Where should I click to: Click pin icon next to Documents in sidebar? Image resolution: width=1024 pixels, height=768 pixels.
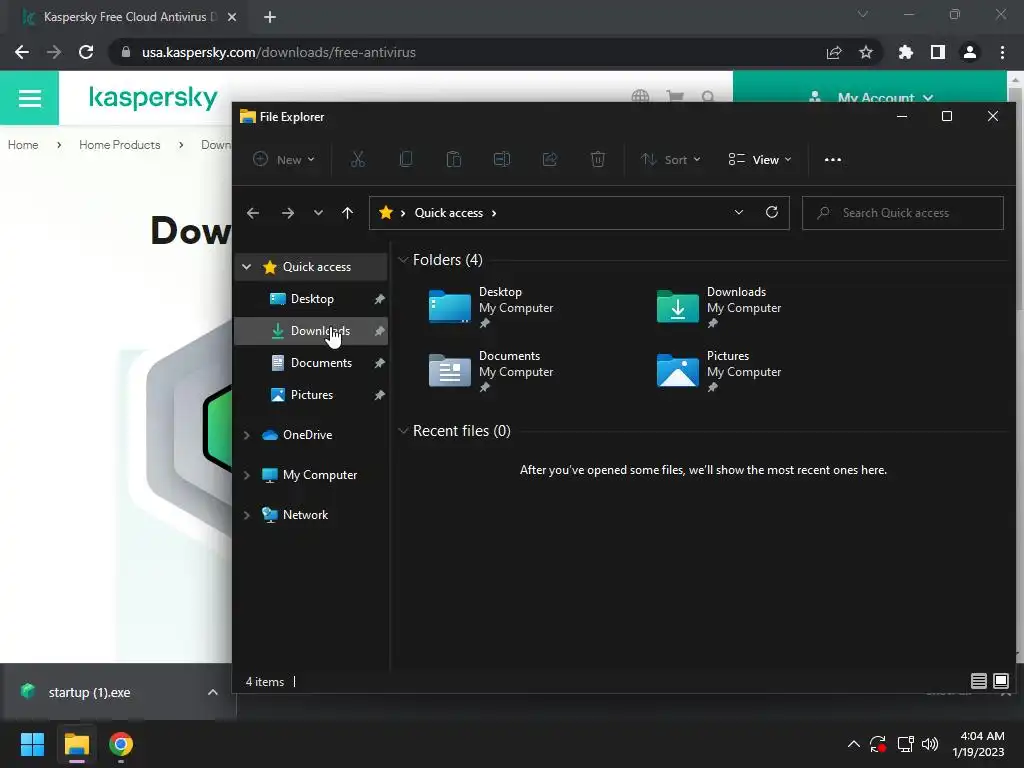click(x=379, y=363)
